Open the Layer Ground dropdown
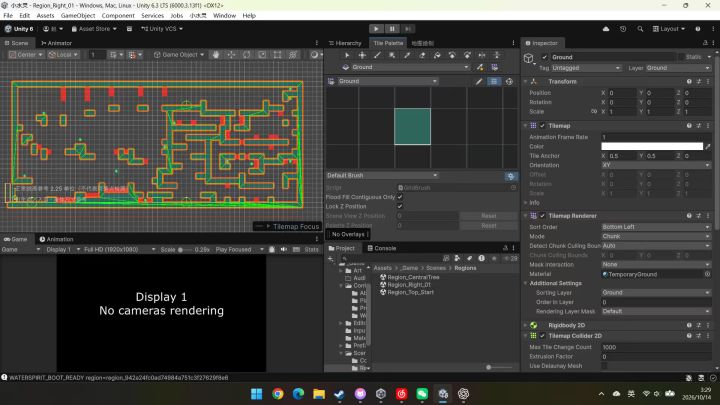 (x=678, y=68)
